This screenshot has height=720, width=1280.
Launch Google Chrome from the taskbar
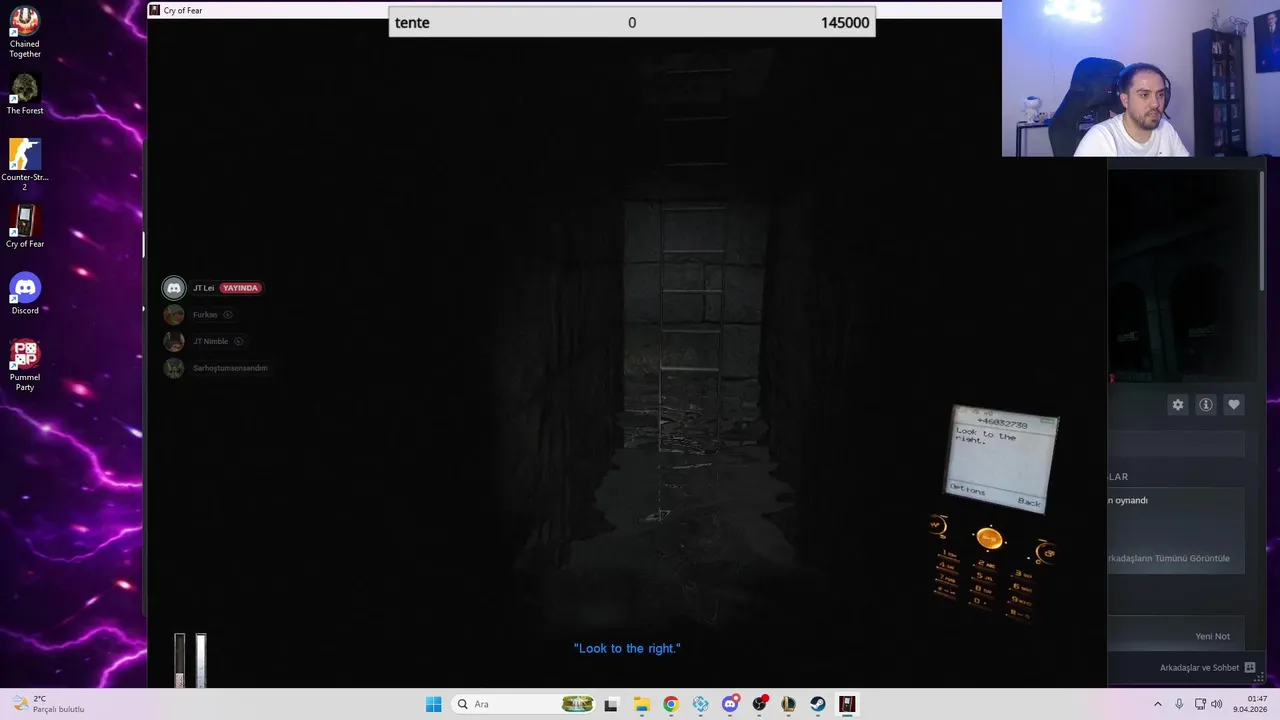670,704
